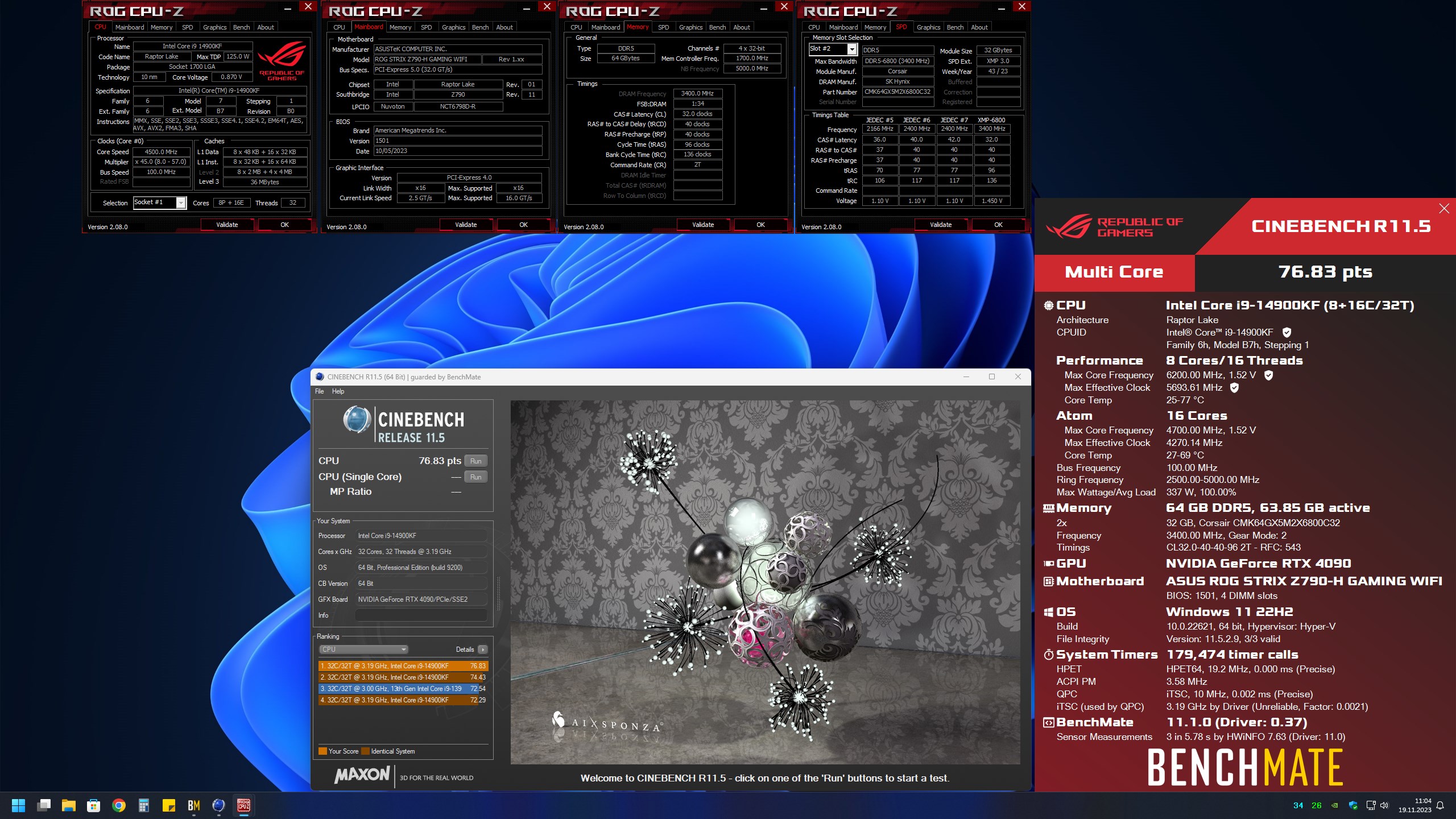The image size is (1456, 819).
Task: Open Google Chrome from the taskbar
Action: point(119,805)
